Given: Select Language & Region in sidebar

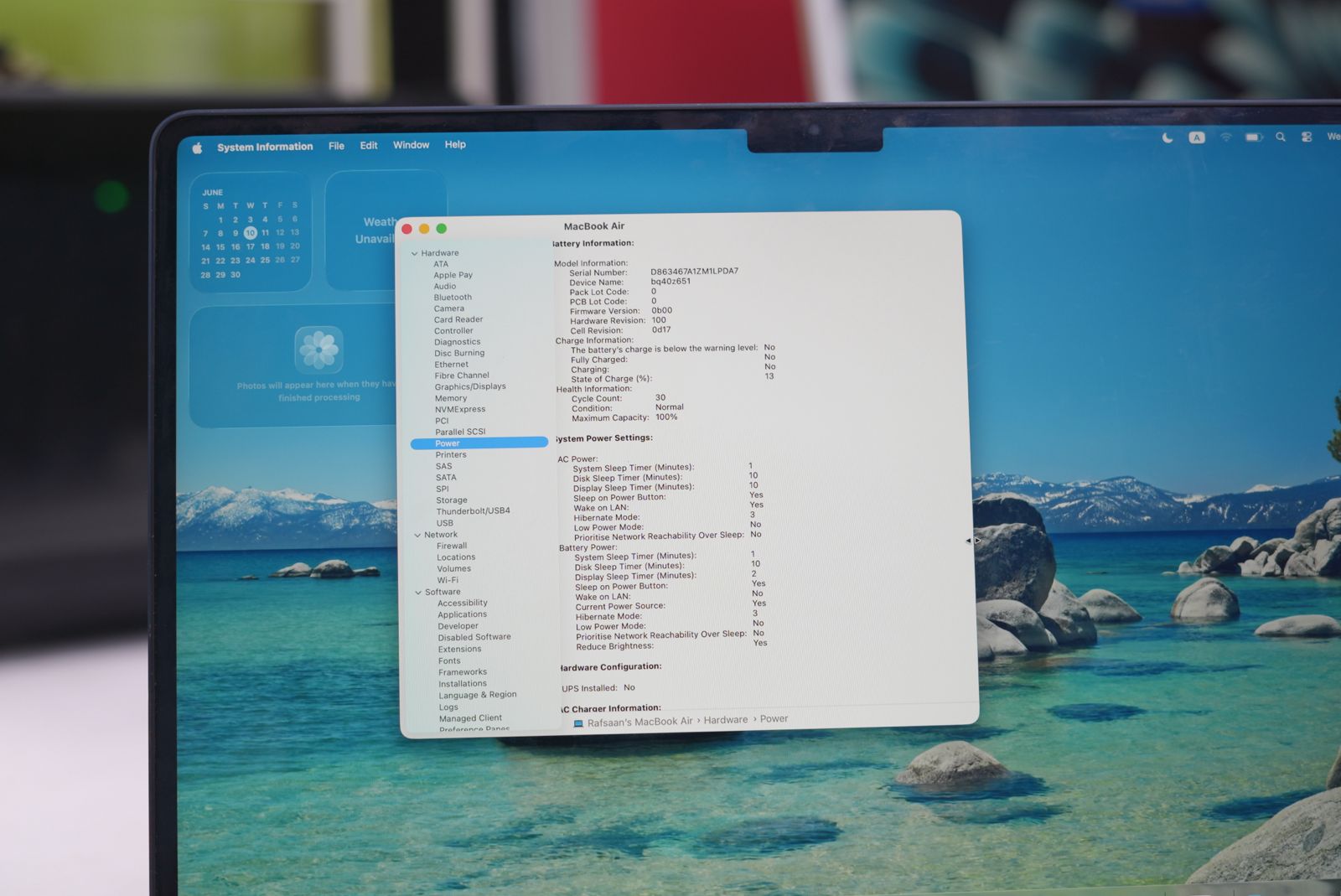Looking at the screenshot, I should point(478,695).
